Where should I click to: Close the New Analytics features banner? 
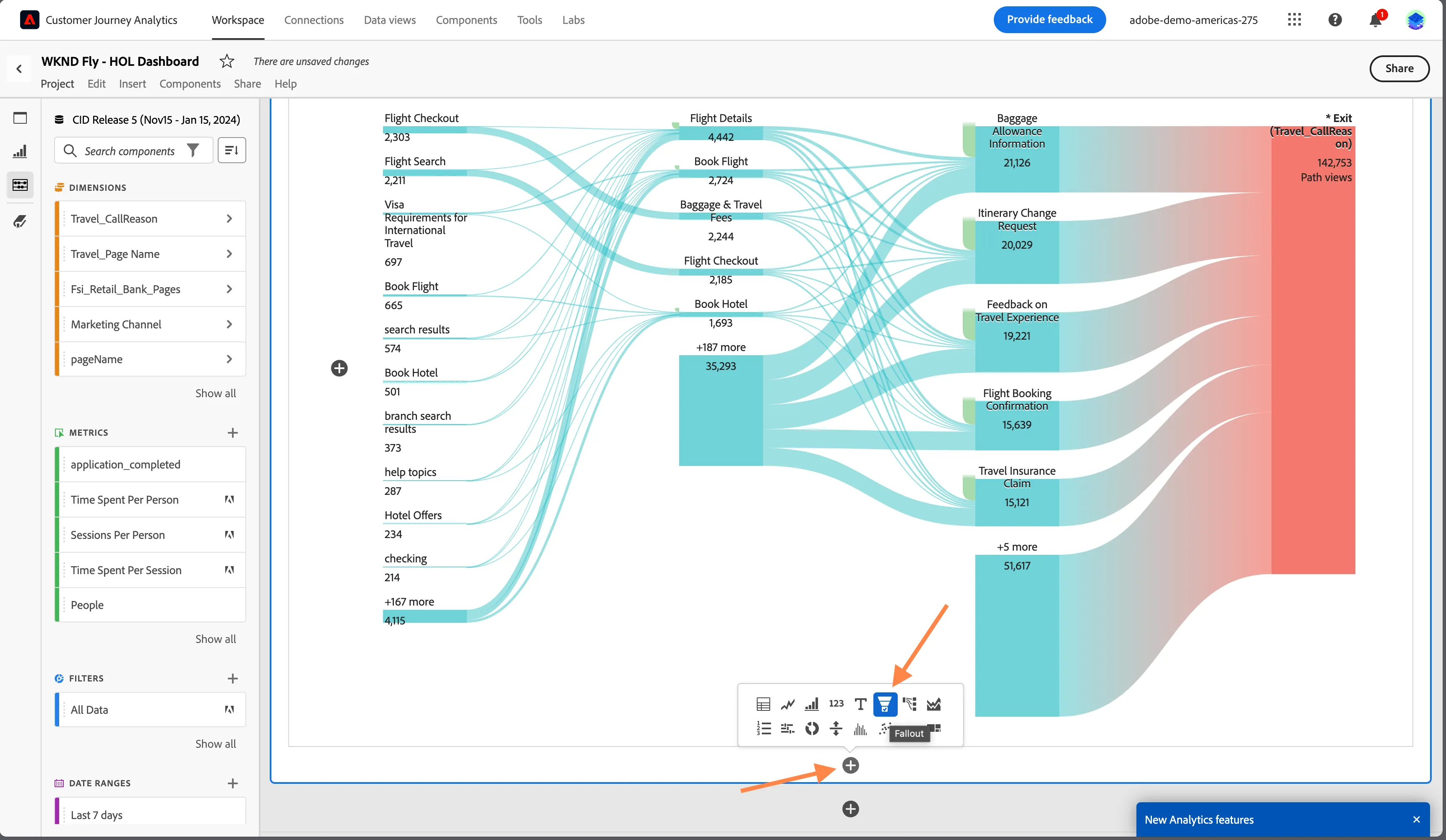click(1416, 819)
